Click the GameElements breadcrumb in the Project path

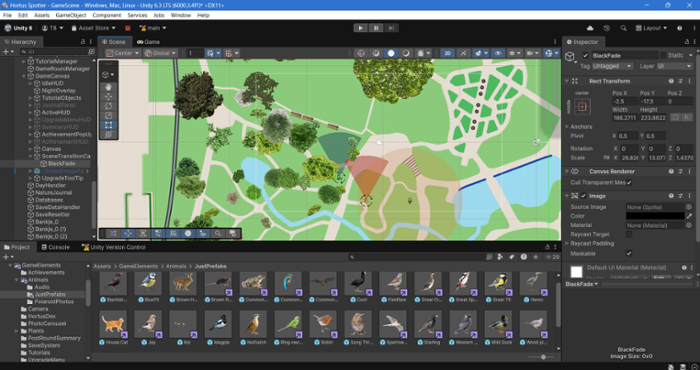pyautogui.click(x=138, y=266)
